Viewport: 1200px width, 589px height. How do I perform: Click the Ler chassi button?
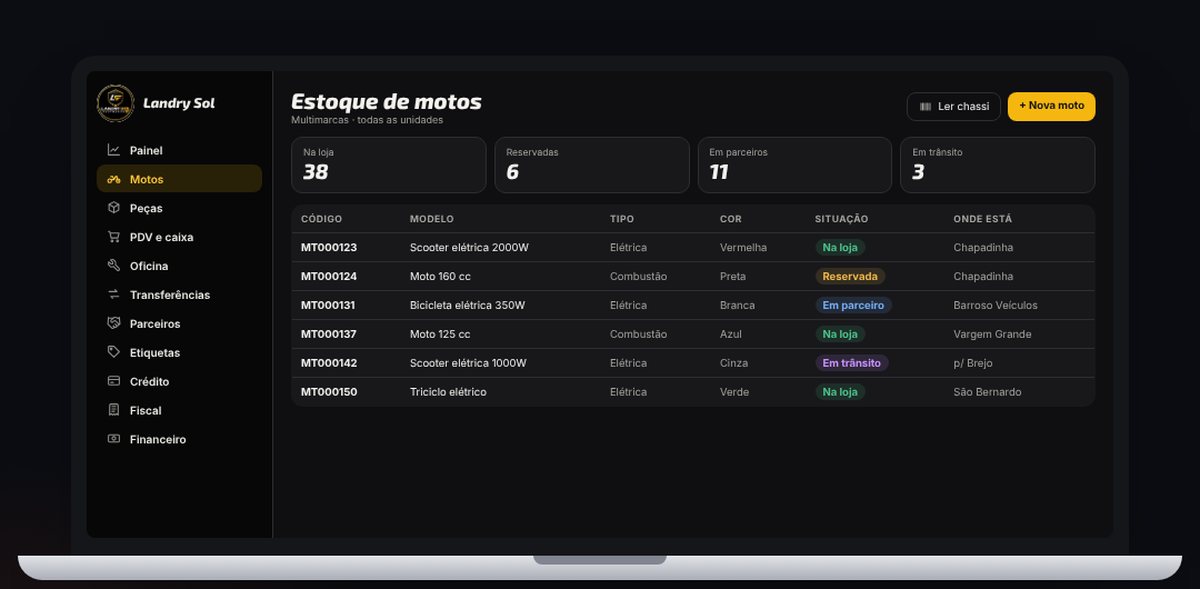point(954,107)
